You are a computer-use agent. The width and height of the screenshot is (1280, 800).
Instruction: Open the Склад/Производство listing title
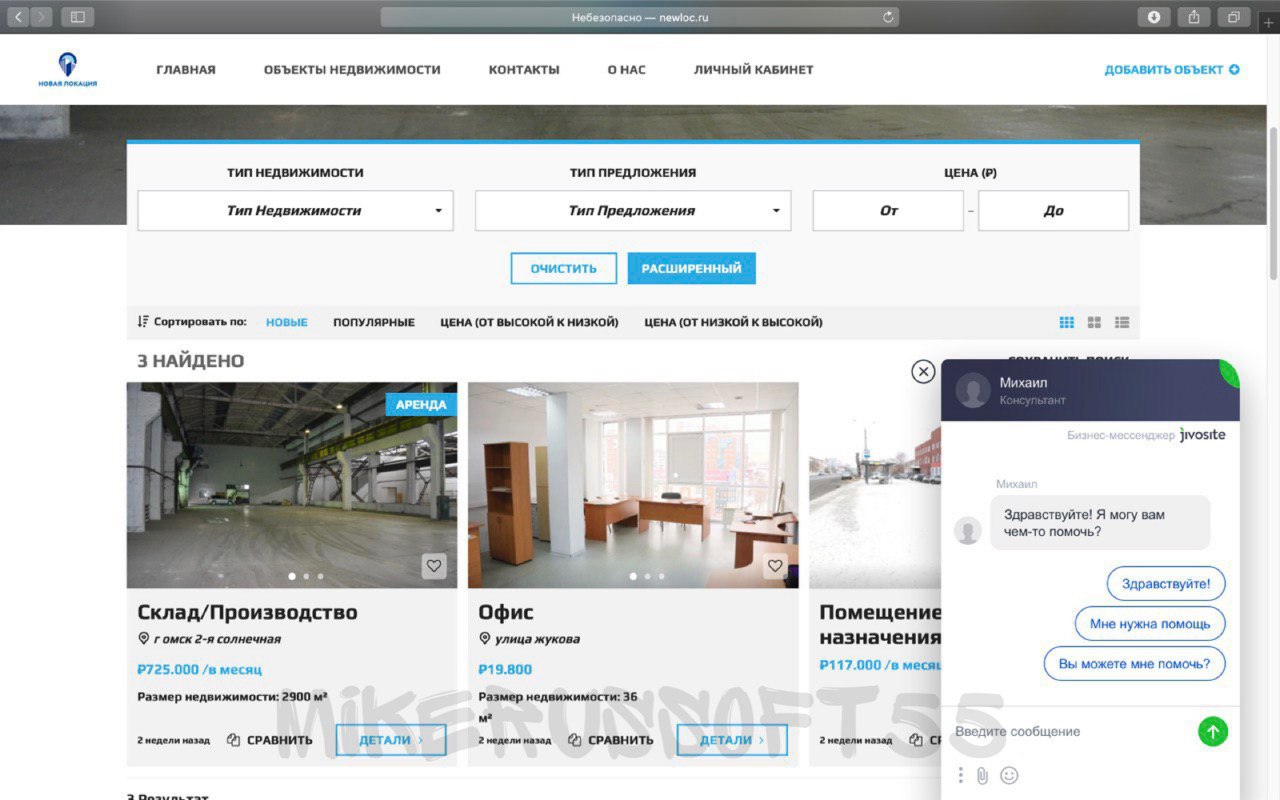click(x=247, y=612)
